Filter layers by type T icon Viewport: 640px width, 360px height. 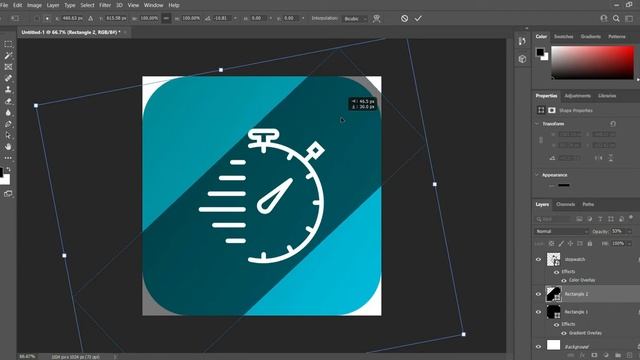600,219
